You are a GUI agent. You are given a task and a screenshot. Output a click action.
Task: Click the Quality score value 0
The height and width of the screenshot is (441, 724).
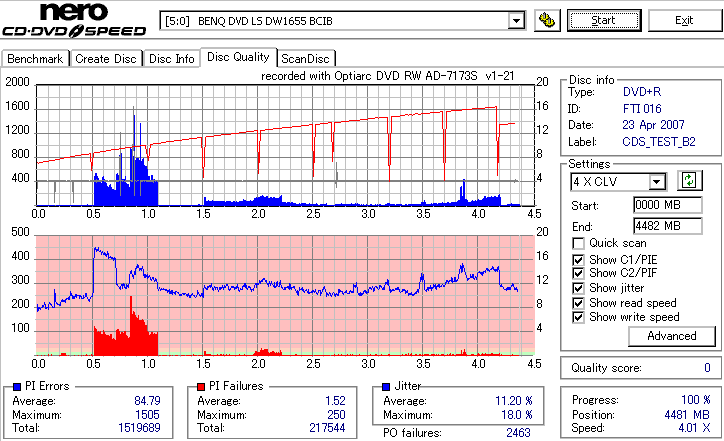point(707,368)
